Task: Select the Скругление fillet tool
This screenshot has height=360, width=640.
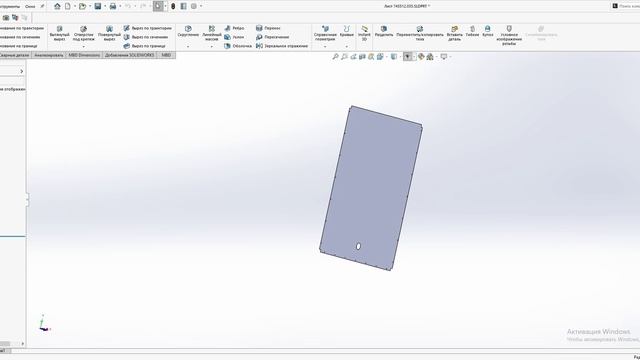Action: click(x=188, y=31)
